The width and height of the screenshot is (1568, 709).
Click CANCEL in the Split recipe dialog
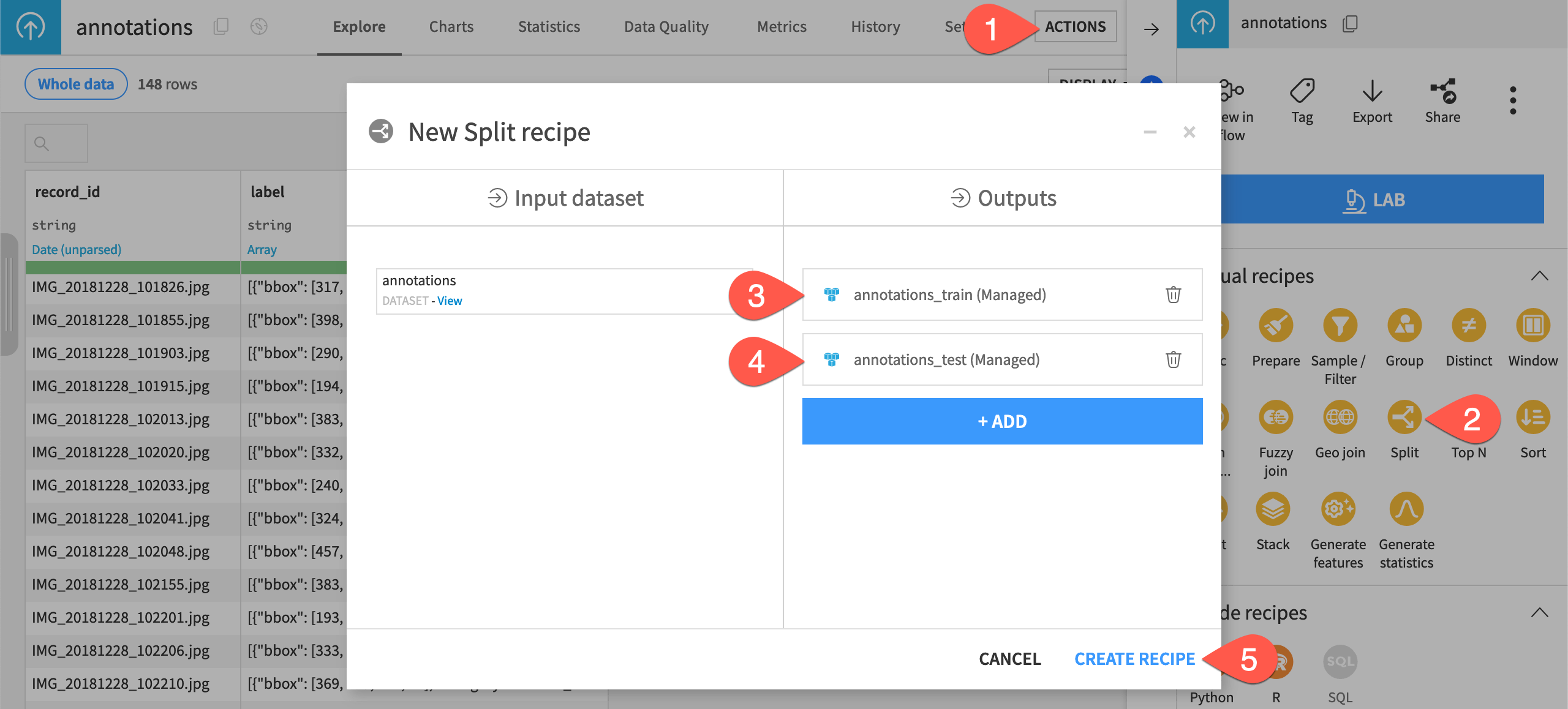[1009, 659]
